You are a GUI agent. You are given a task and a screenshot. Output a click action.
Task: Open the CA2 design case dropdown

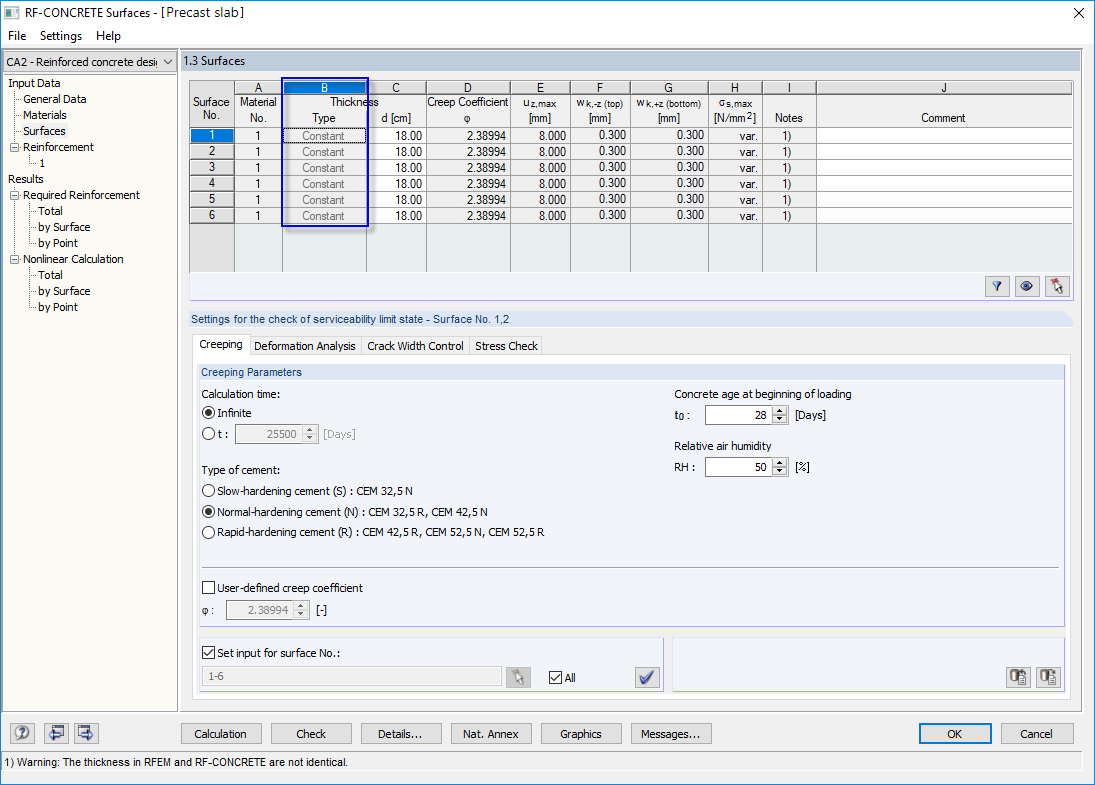(x=168, y=62)
